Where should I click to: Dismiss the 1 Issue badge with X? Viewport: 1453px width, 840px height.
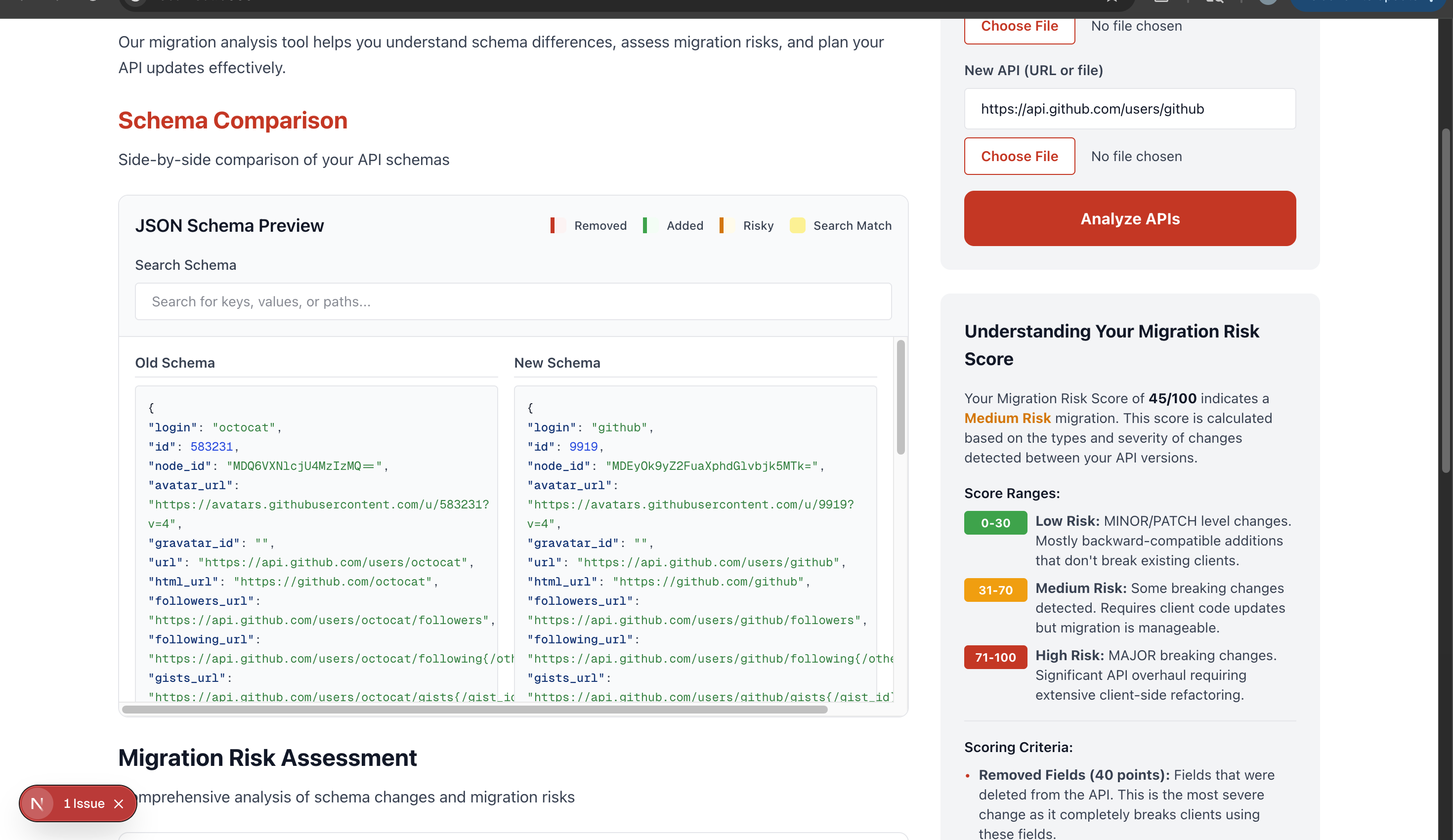pyautogui.click(x=119, y=803)
